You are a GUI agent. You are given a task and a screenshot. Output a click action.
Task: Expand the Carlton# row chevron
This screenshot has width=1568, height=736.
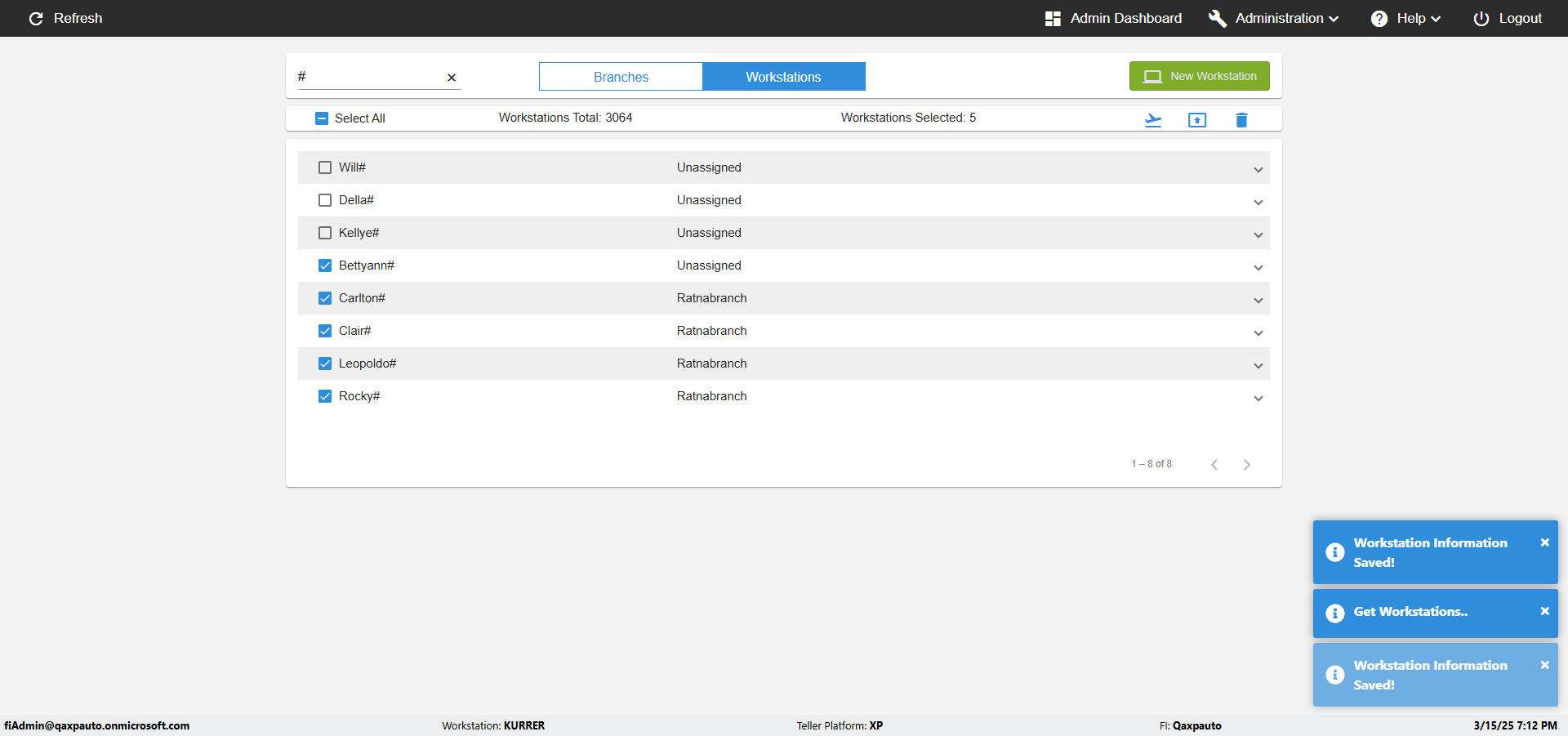[1258, 301]
